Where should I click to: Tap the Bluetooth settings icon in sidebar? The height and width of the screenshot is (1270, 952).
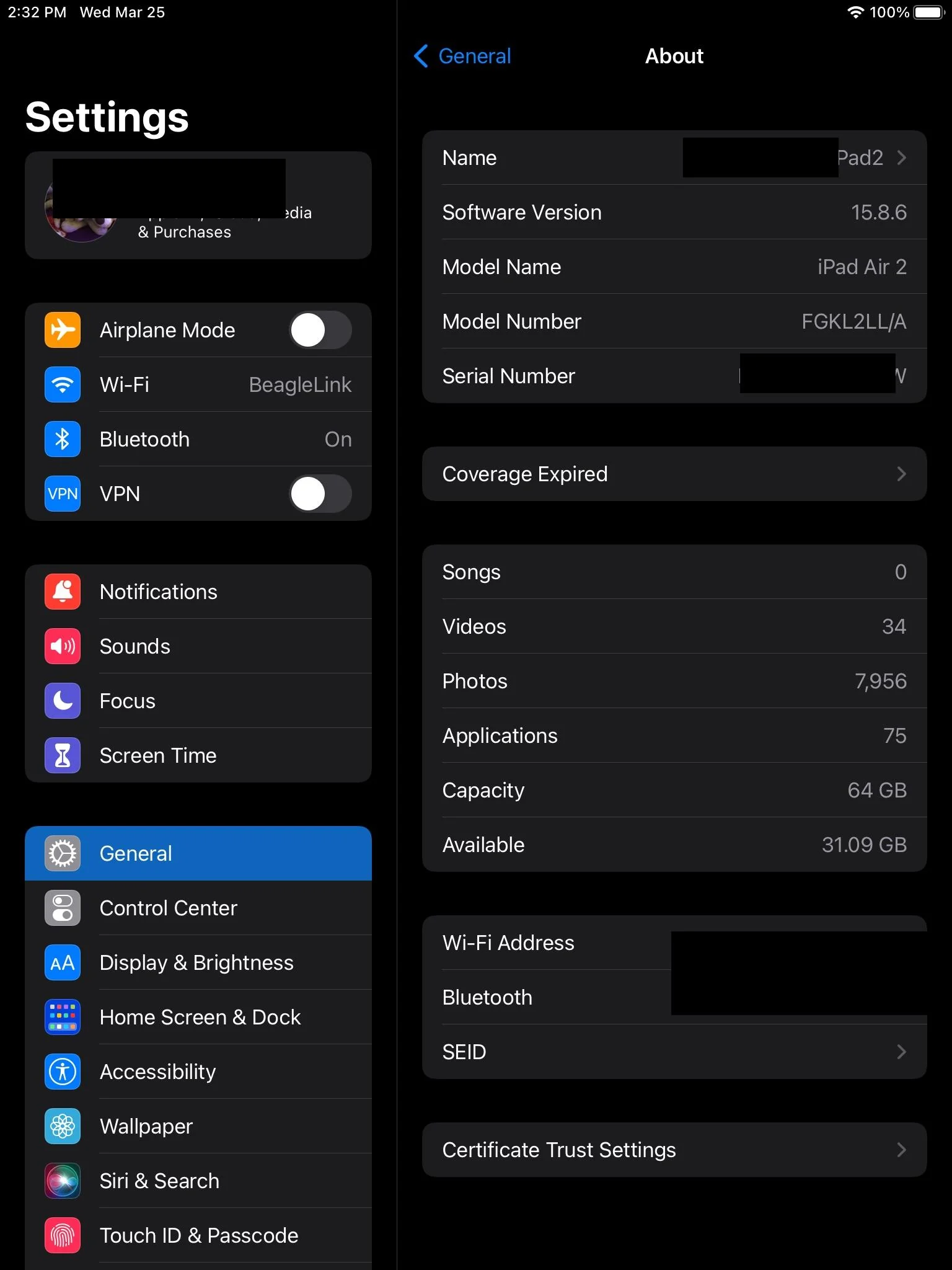coord(63,439)
